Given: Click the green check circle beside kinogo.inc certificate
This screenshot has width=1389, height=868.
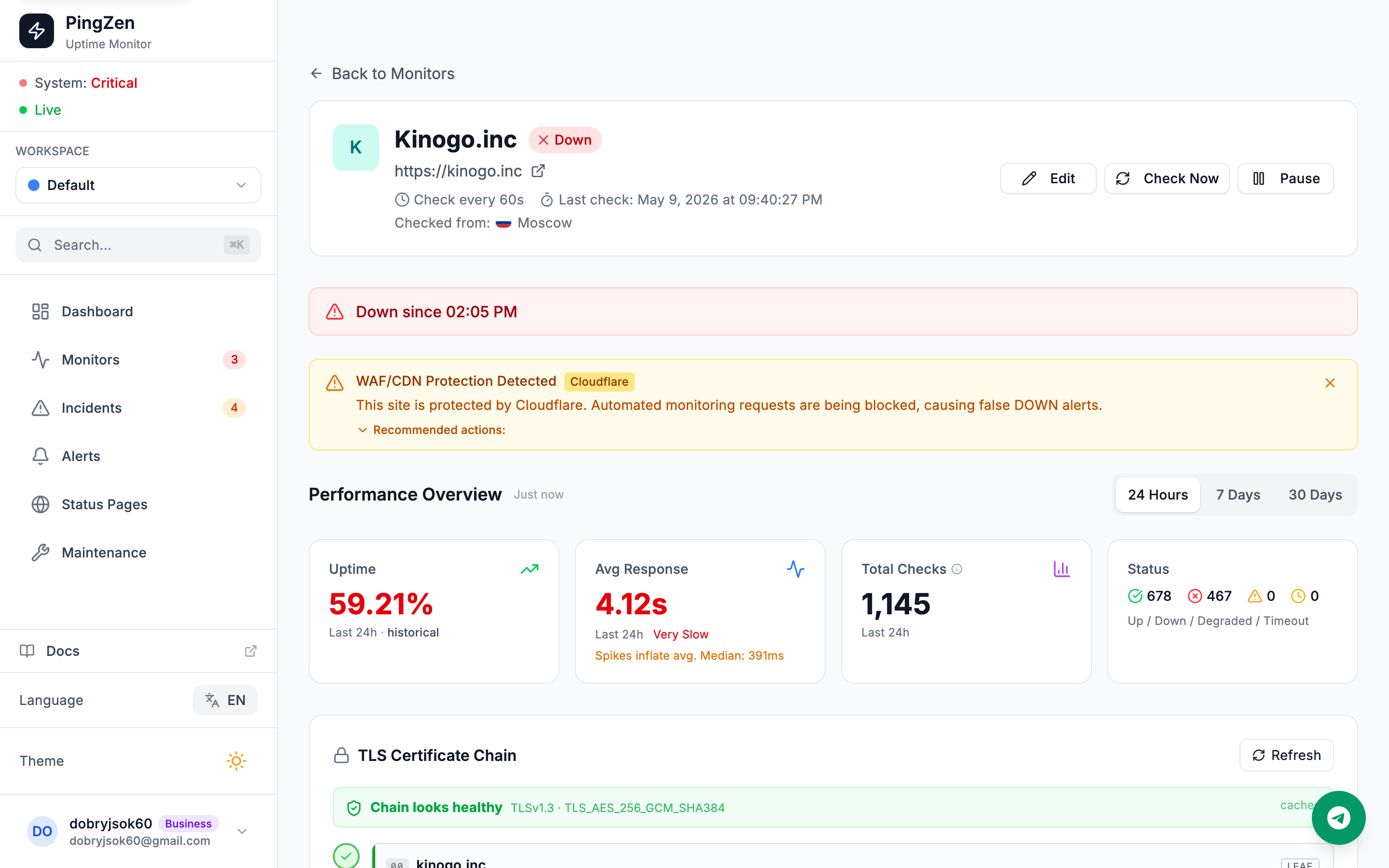Looking at the screenshot, I should (x=346, y=856).
